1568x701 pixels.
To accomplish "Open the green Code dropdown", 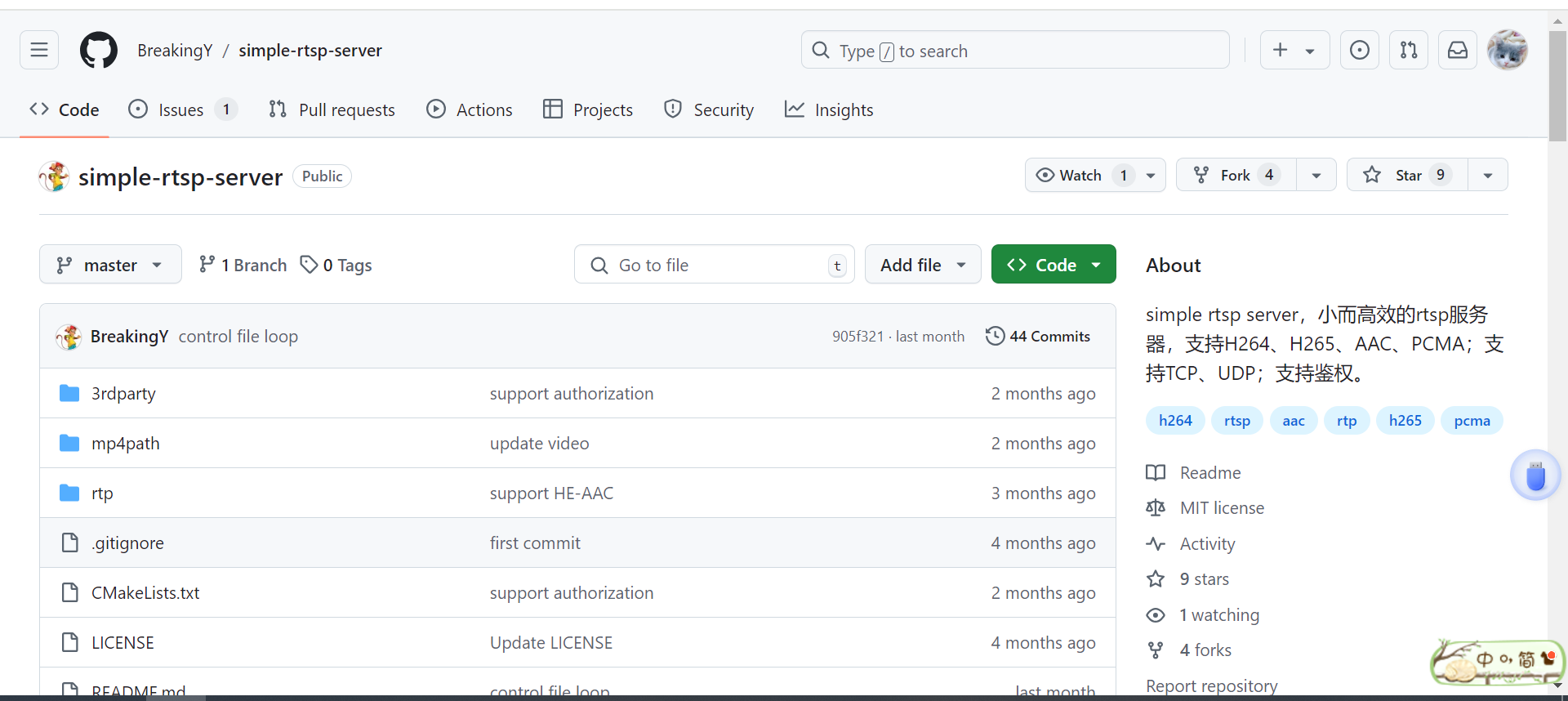I will (1053, 266).
